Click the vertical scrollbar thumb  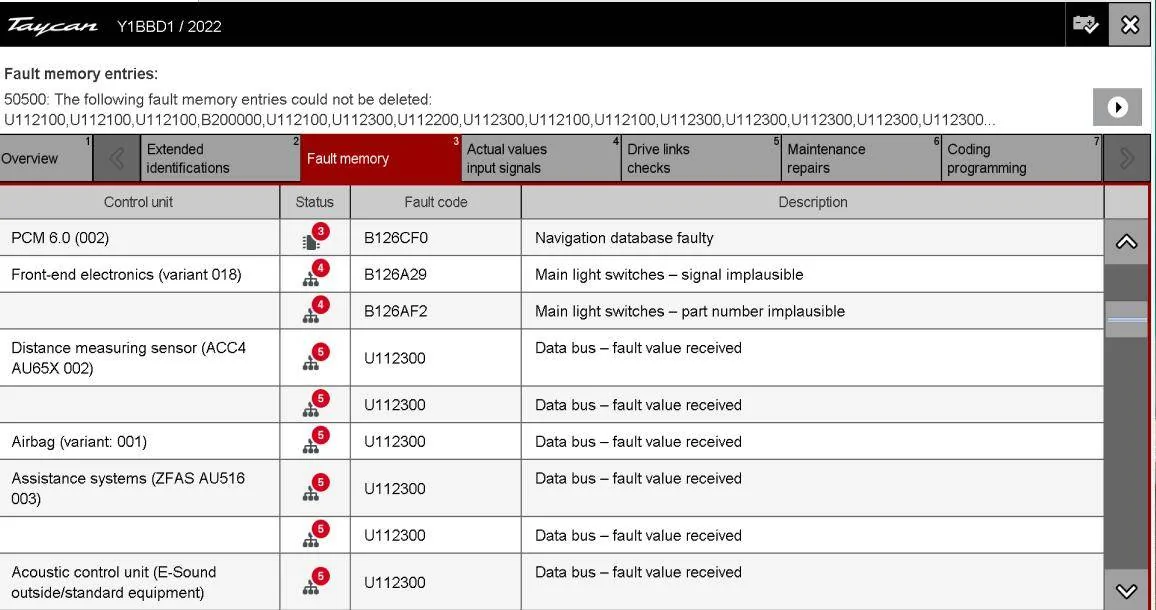[1126, 319]
